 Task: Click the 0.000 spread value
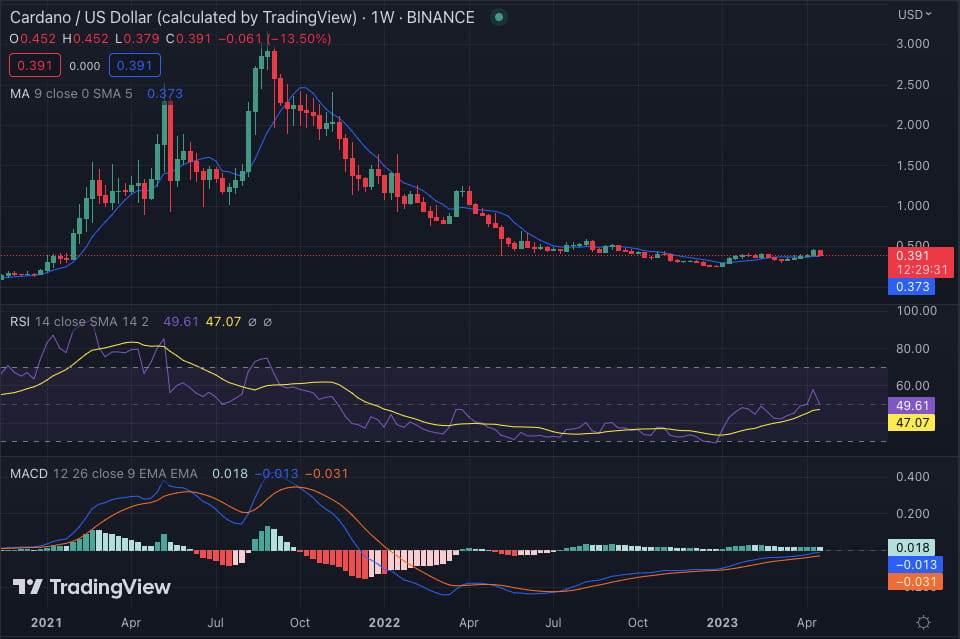click(x=84, y=66)
